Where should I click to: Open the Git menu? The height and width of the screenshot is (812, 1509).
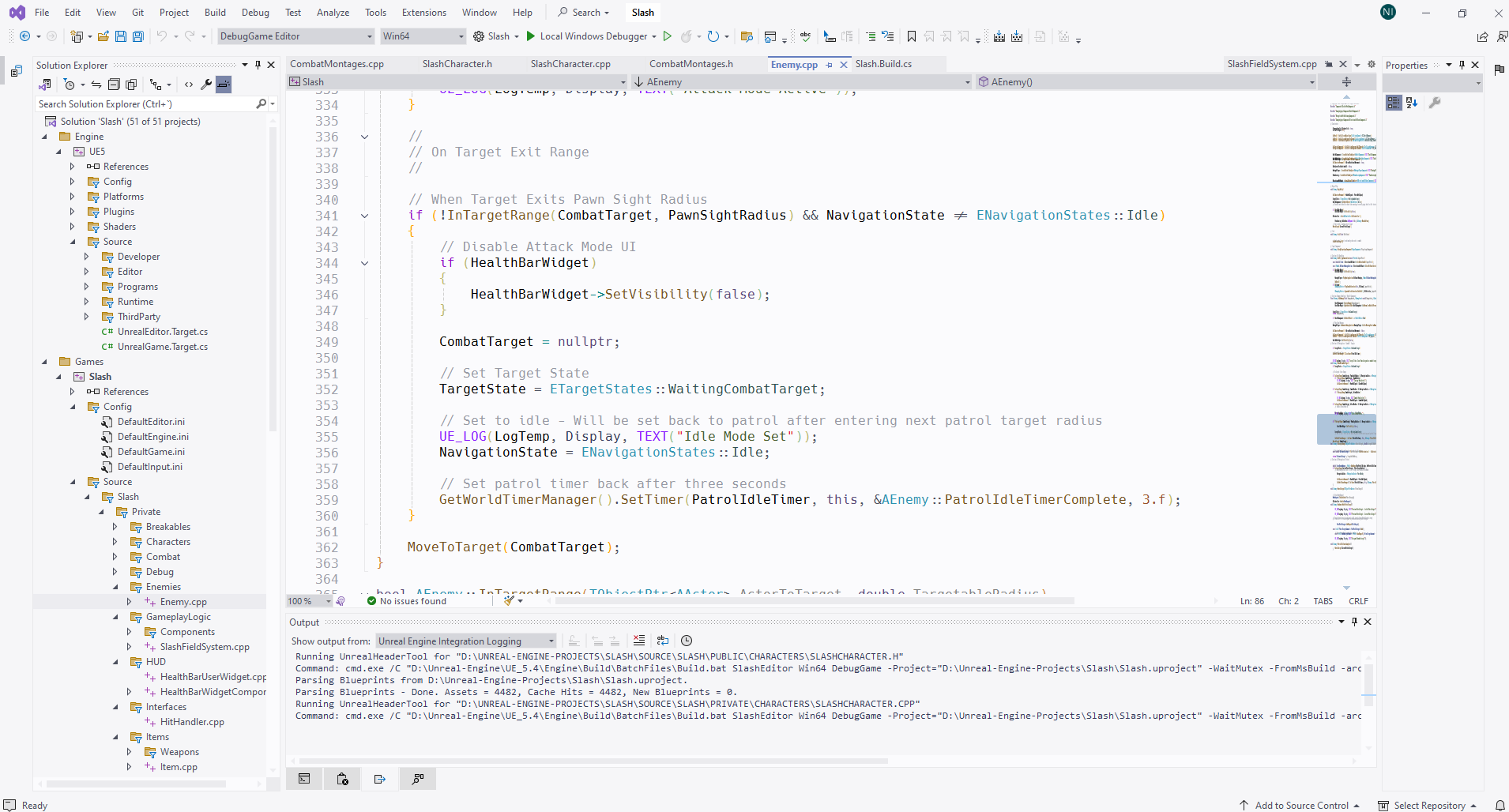click(138, 13)
